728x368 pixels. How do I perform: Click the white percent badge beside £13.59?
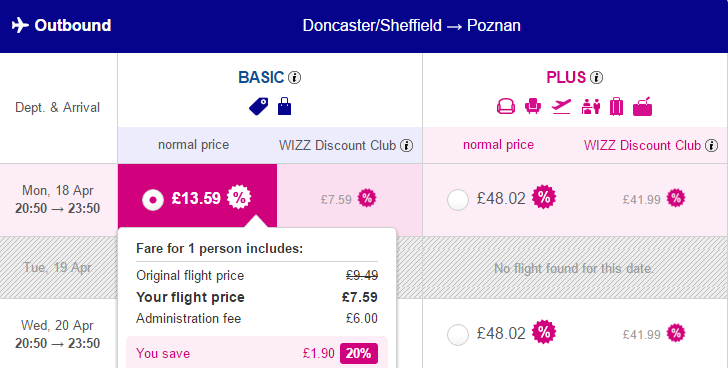tap(239, 197)
